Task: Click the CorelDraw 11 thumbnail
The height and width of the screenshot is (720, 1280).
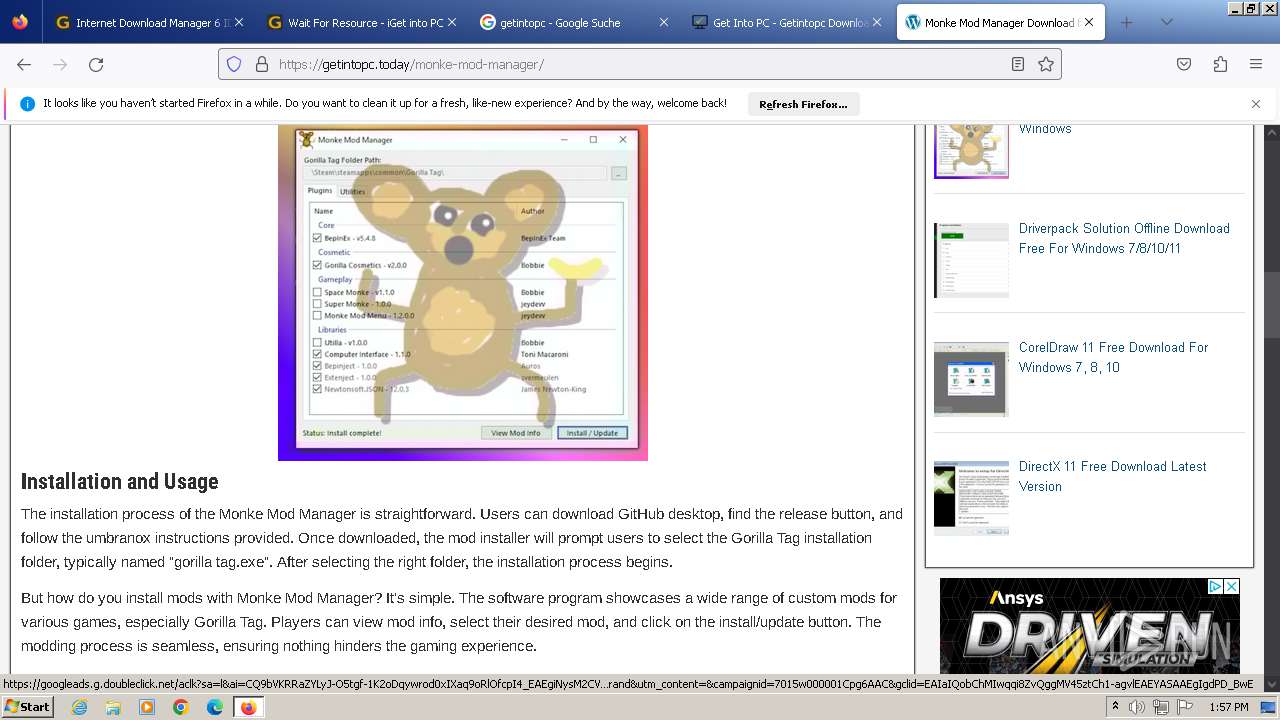Action: [x=971, y=379]
